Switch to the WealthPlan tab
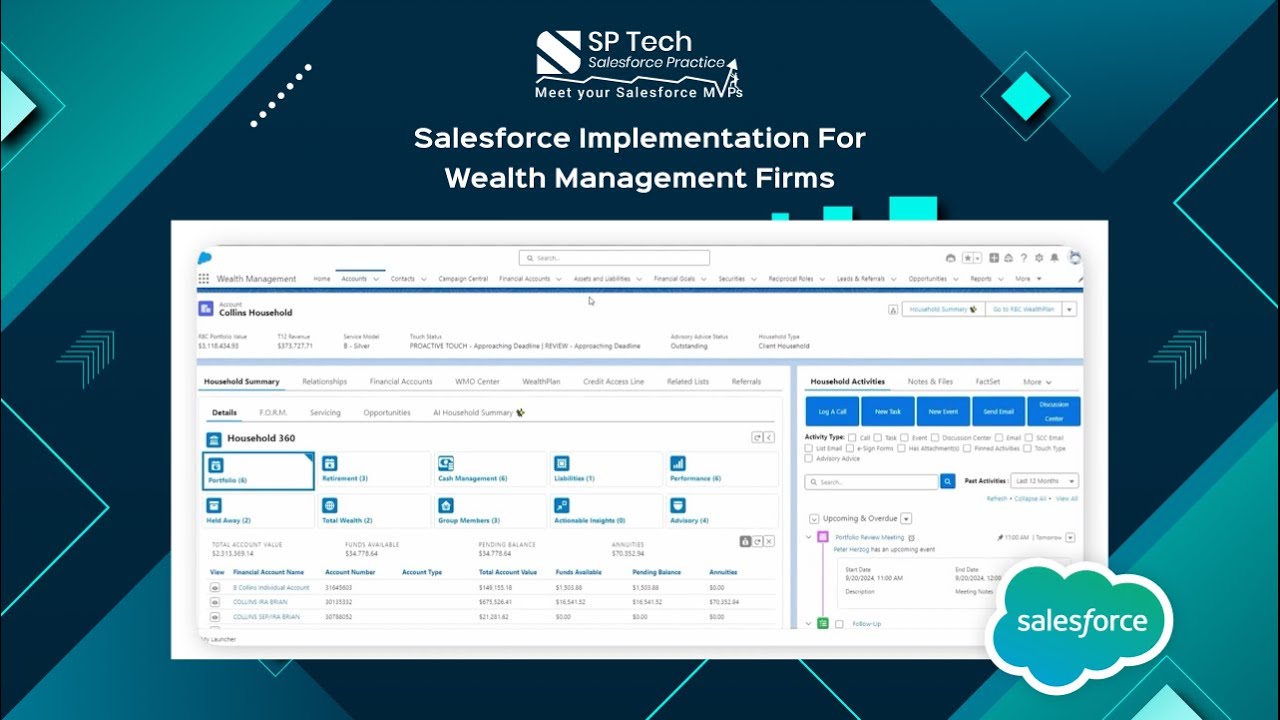Viewport: 1280px width, 720px height. [x=541, y=382]
